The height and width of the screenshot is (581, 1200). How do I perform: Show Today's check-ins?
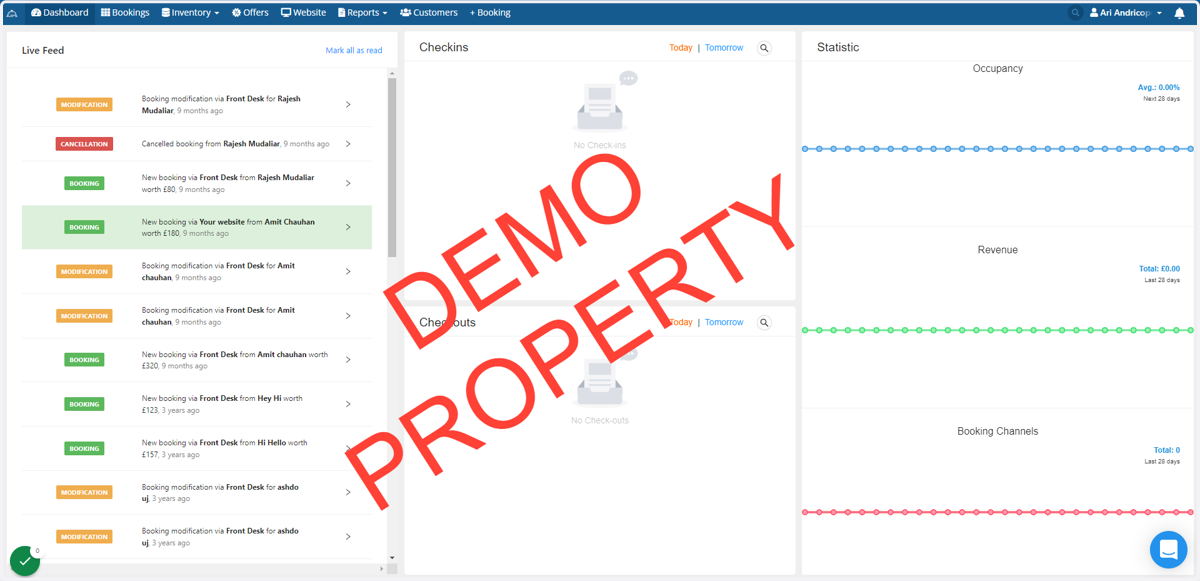coord(680,48)
